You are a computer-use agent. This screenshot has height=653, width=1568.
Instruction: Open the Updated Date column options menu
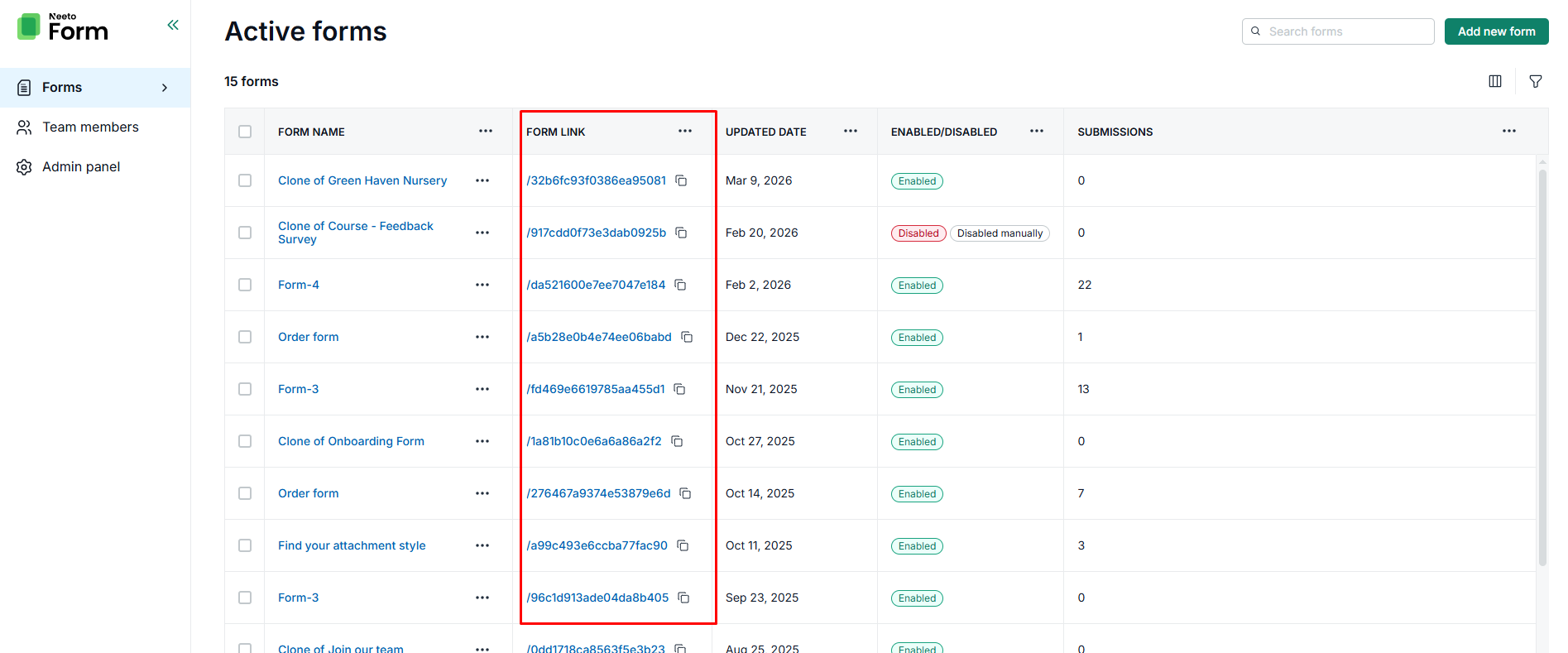tap(850, 132)
